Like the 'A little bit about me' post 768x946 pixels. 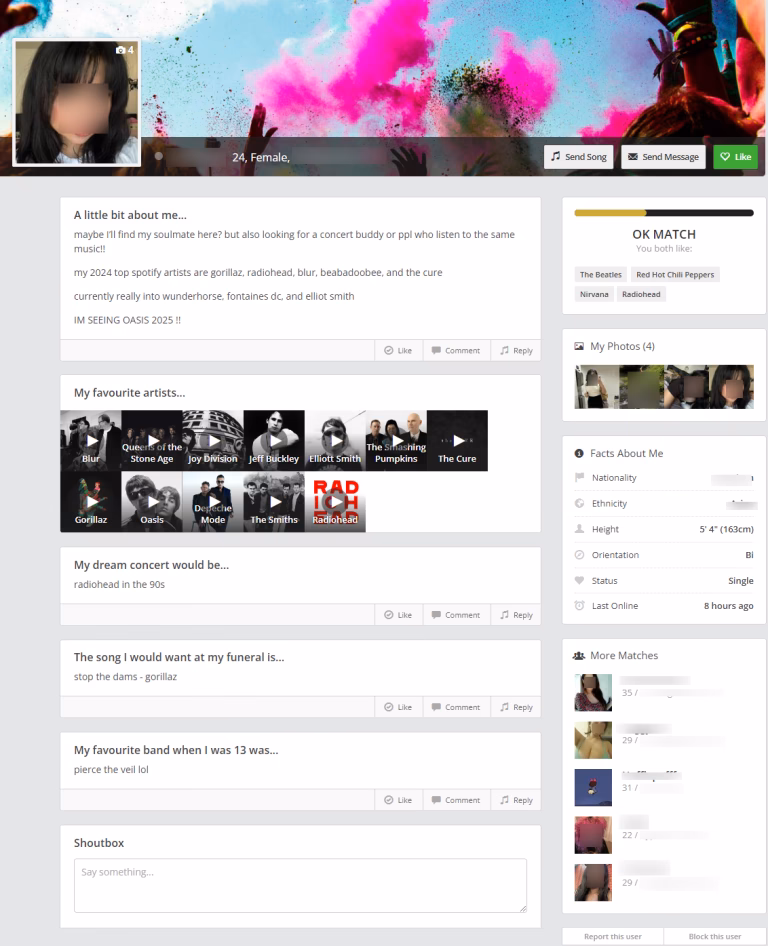[398, 351]
